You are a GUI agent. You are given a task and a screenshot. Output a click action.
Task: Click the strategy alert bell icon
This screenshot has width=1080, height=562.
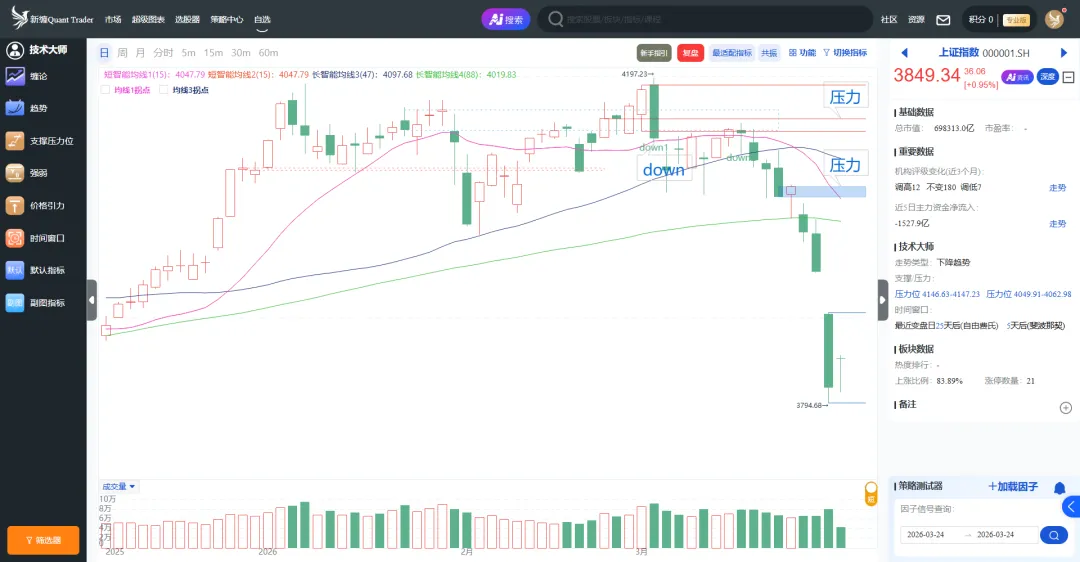pos(1059,488)
